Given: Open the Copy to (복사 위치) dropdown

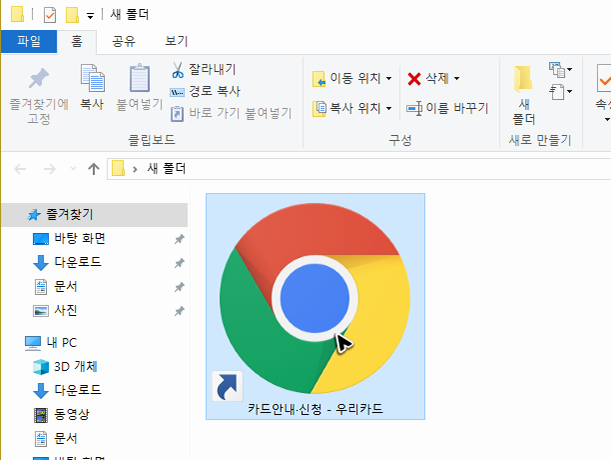Looking at the screenshot, I should click(x=352, y=108).
